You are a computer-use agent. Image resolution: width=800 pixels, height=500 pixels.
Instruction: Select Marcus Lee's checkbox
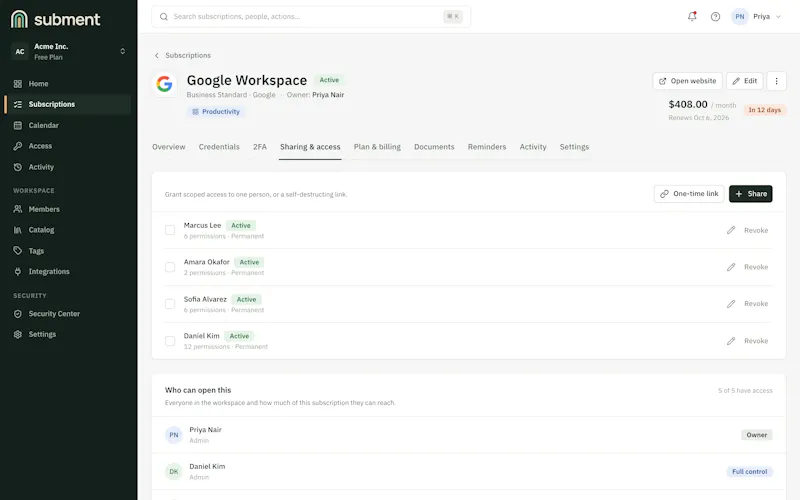click(170, 231)
